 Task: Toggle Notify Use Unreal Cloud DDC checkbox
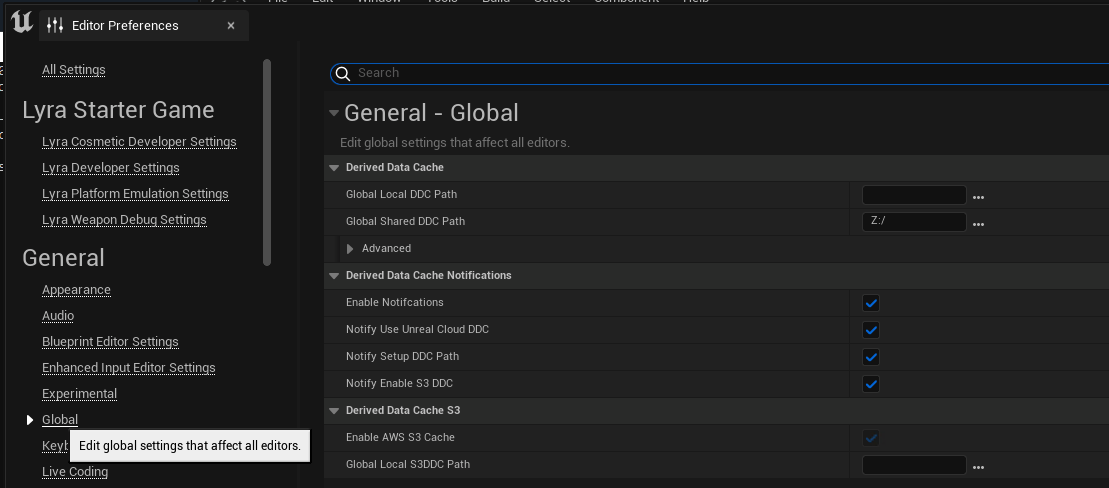871,330
